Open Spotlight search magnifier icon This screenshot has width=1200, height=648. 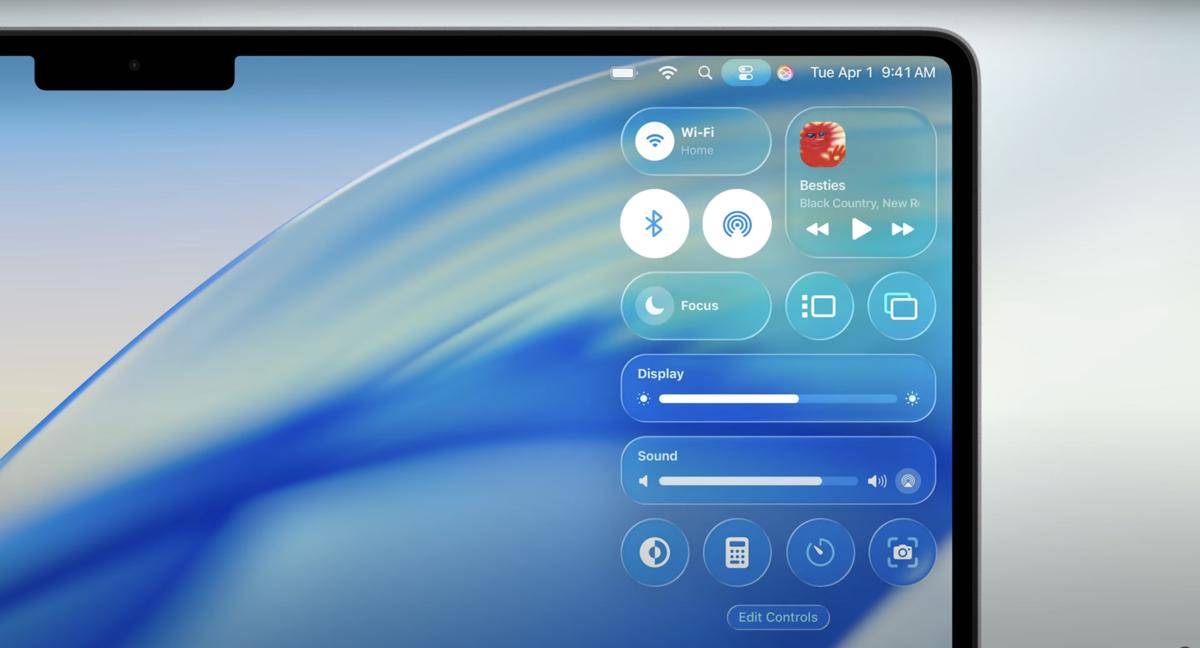tap(705, 73)
